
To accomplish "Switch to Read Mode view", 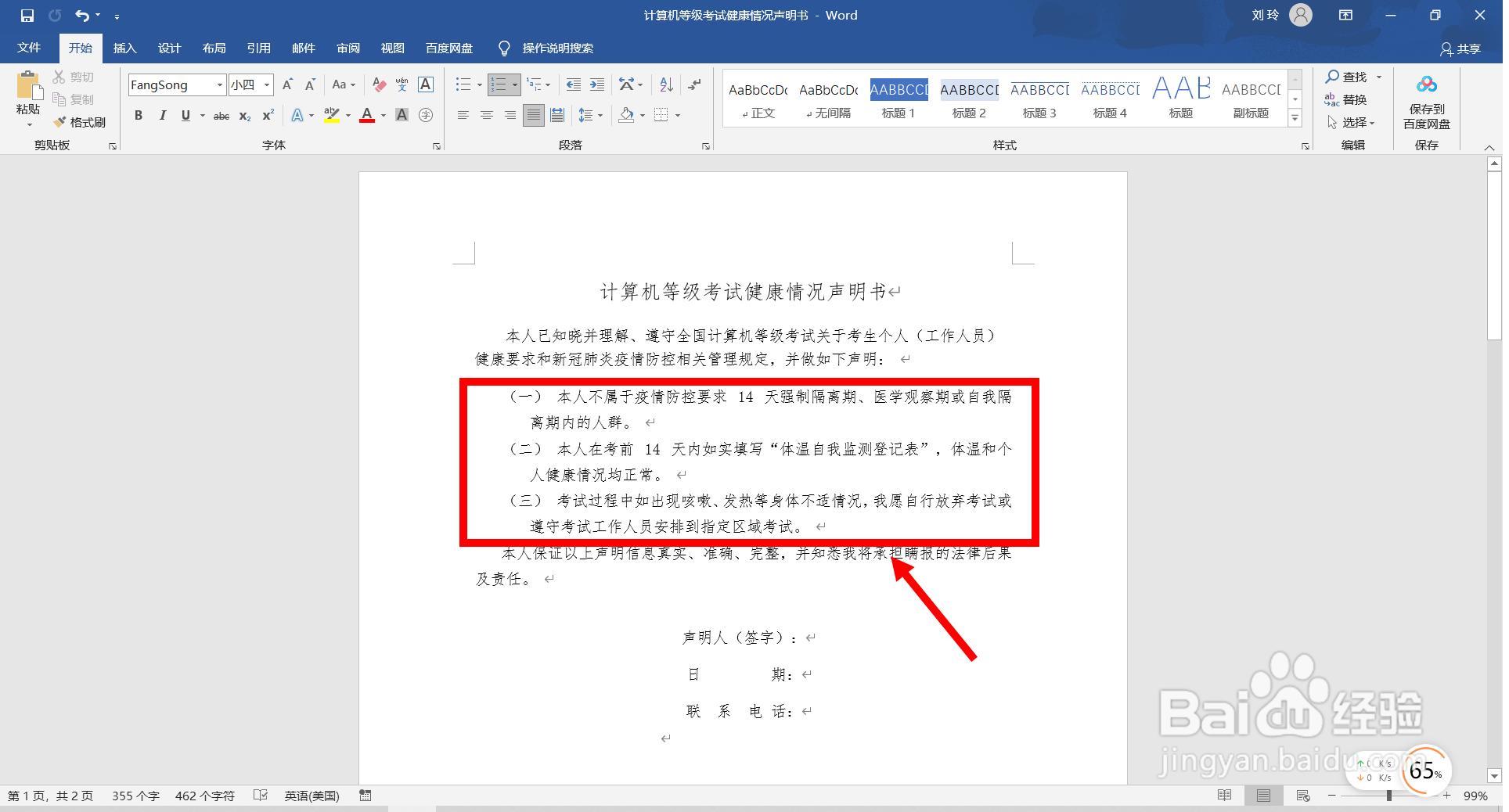I will (x=1225, y=796).
